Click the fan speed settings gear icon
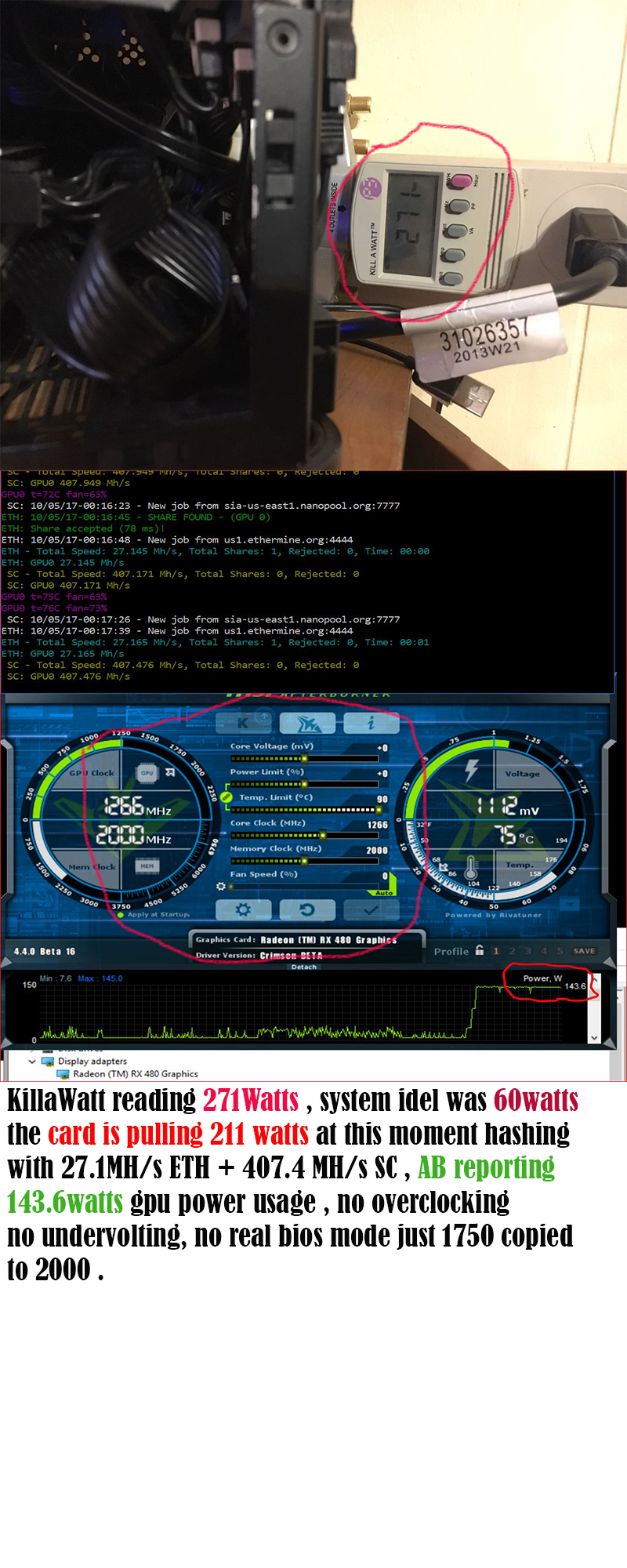 coord(221,886)
